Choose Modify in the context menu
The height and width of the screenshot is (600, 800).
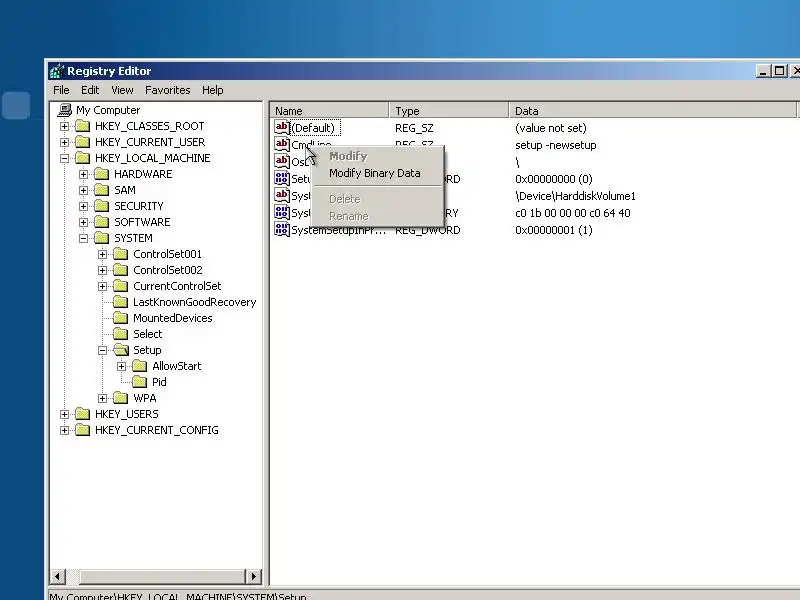tap(378, 156)
